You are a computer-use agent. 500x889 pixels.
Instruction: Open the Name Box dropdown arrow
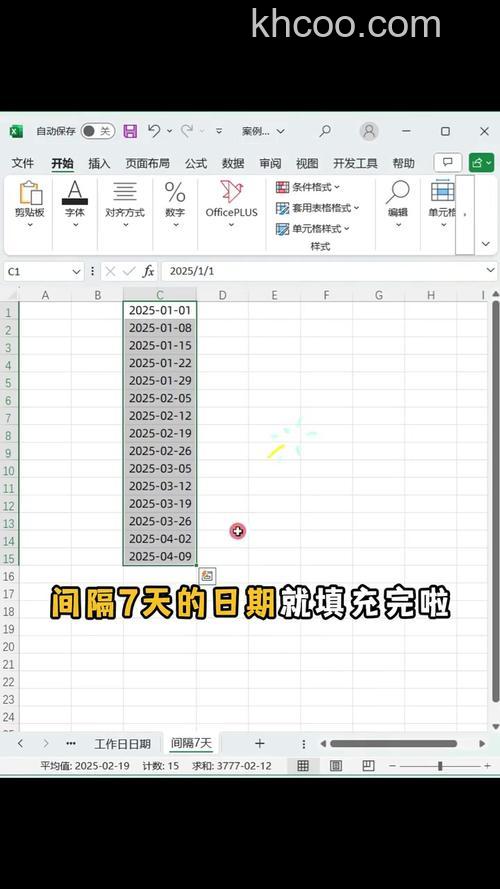77,272
